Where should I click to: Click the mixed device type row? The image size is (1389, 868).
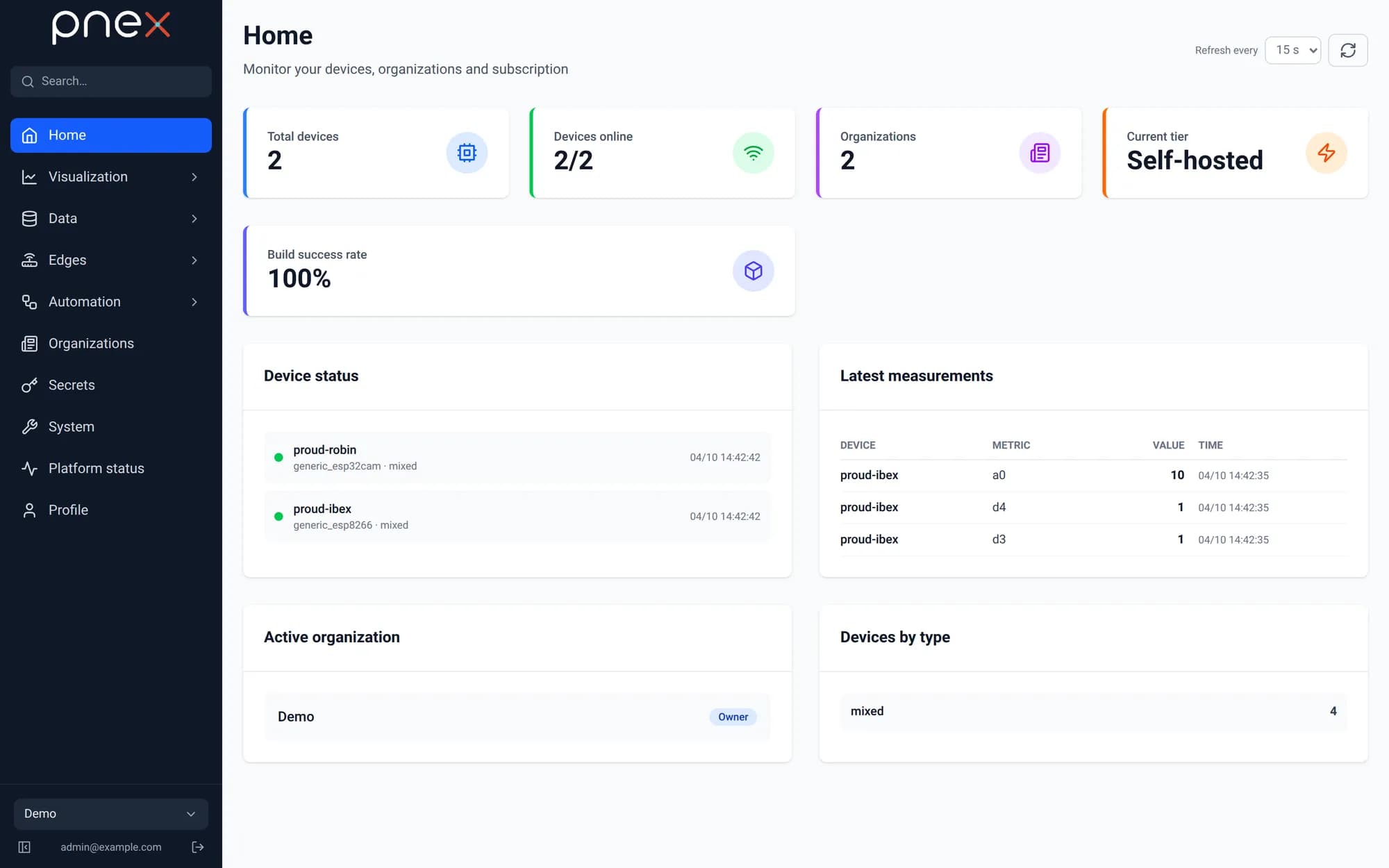[1093, 711]
